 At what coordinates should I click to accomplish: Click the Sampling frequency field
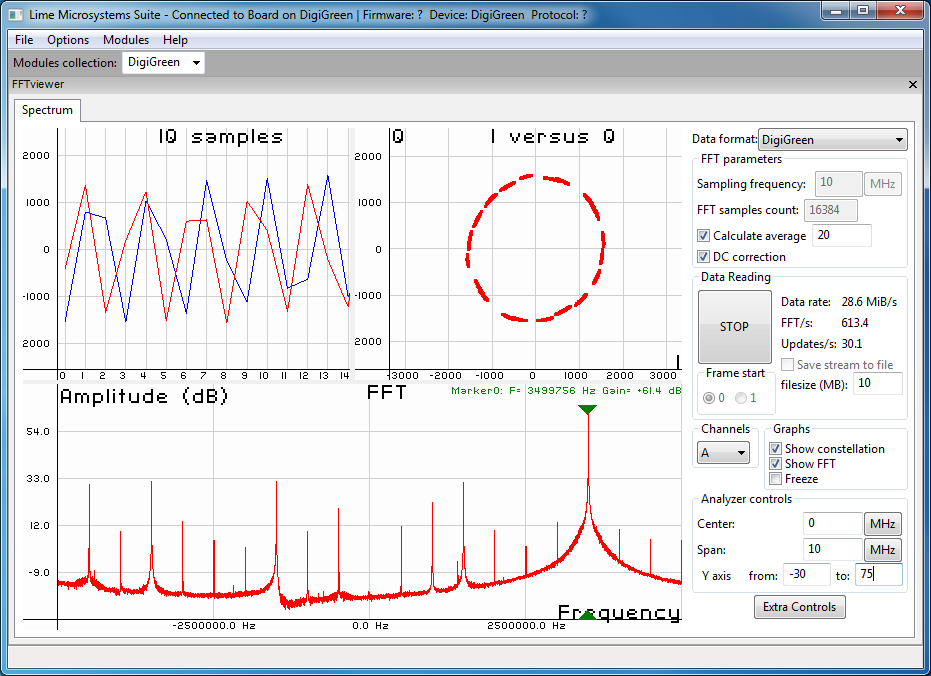(838, 183)
